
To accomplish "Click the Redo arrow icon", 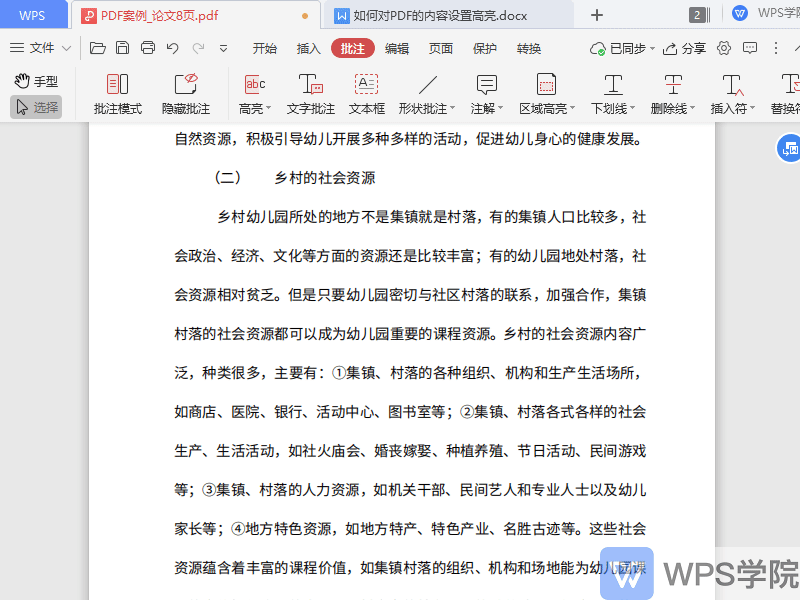I will 198,48.
